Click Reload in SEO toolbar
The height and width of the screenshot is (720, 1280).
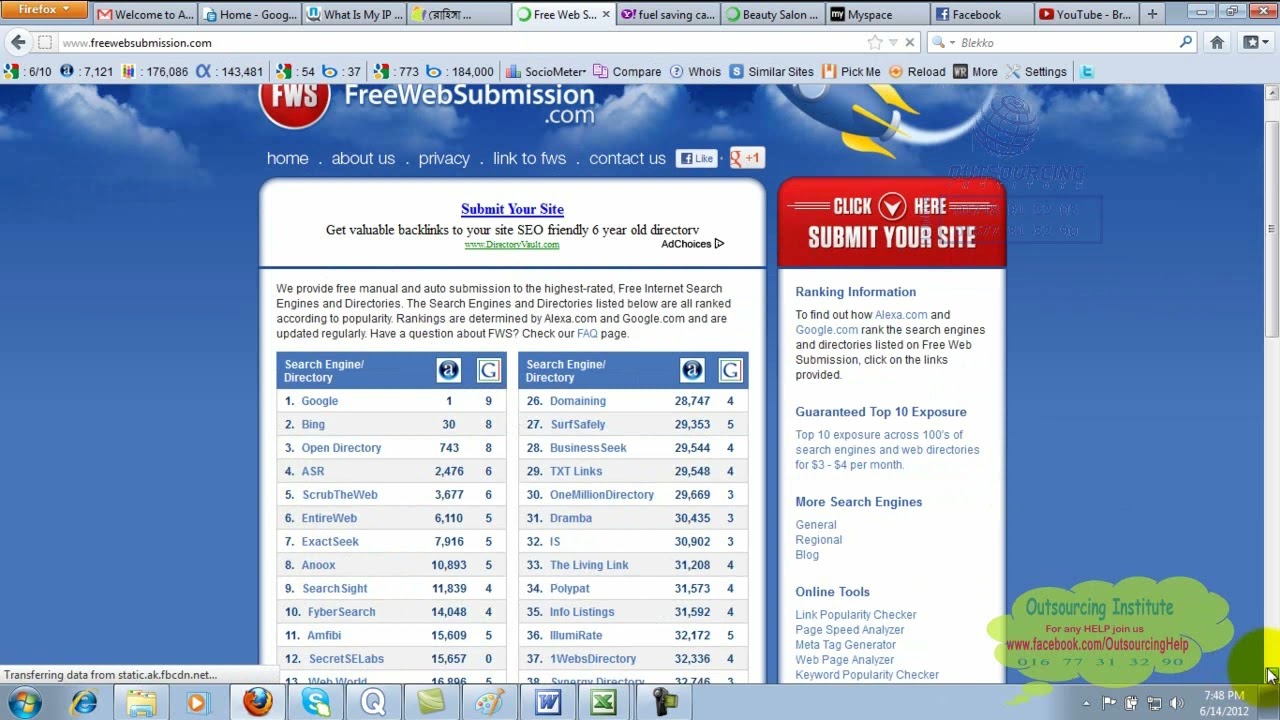tap(917, 71)
